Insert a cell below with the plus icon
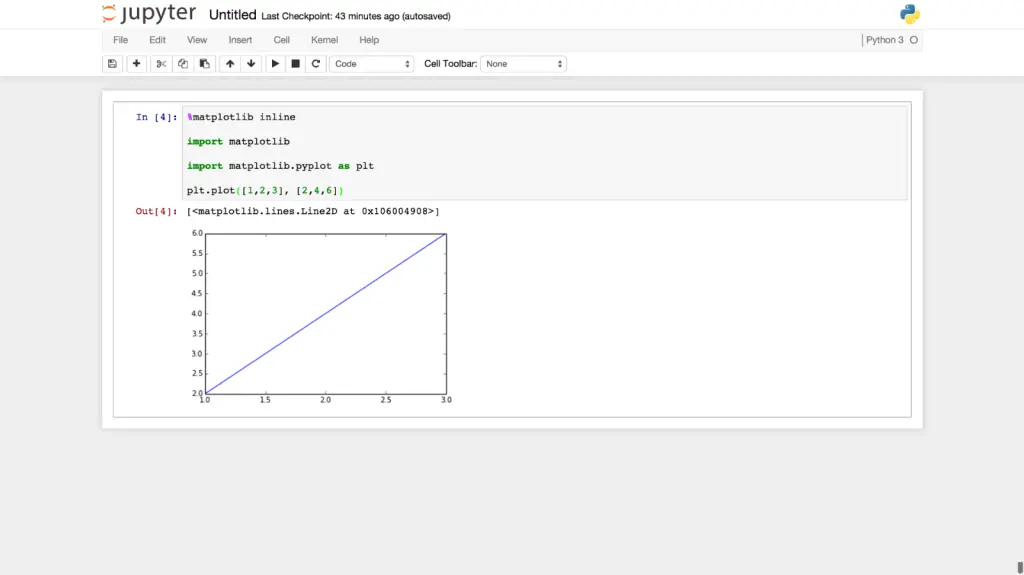The width and height of the screenshot is (1024, 575). (x=136, y=64)
